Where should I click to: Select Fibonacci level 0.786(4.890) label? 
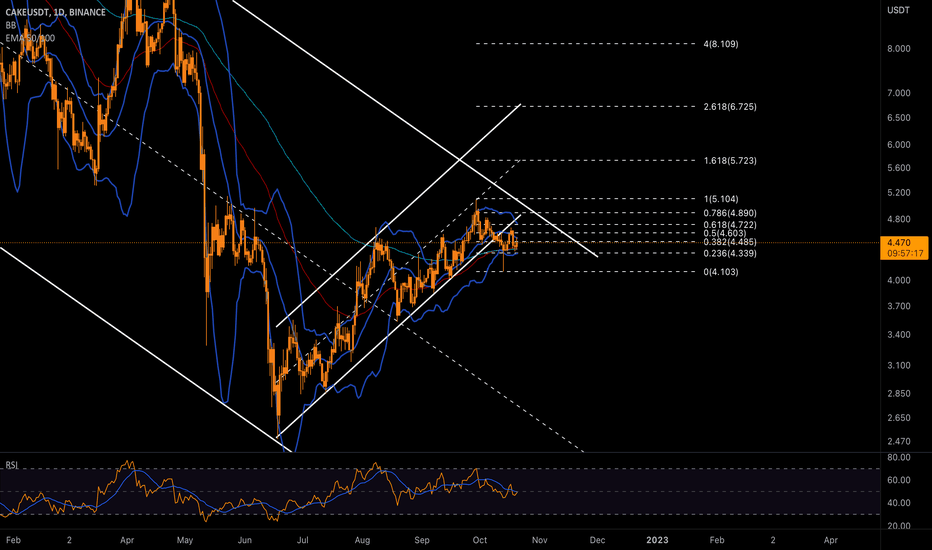tap(730, 213)
